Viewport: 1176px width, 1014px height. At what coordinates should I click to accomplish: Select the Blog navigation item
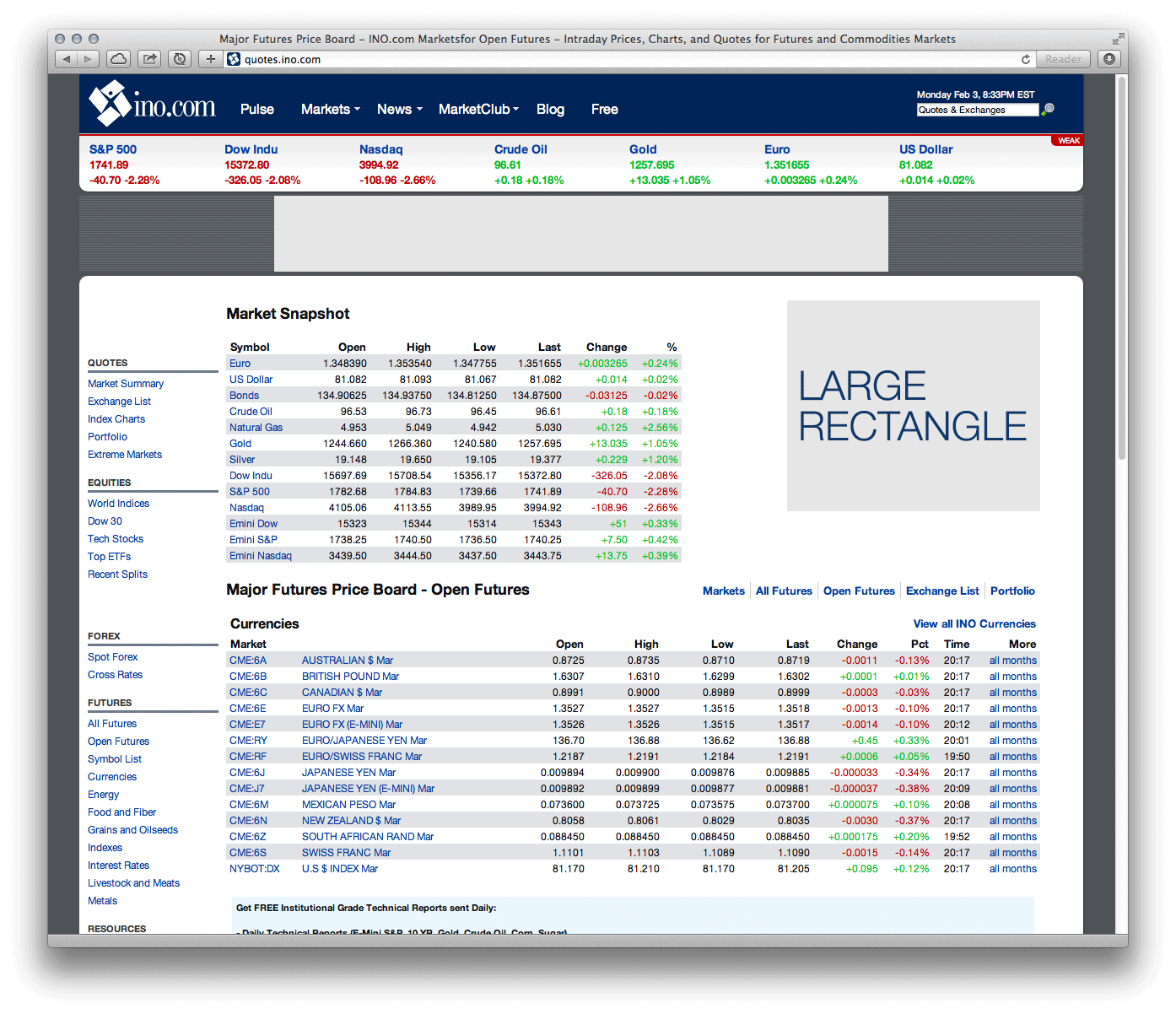tap(550, 109)
